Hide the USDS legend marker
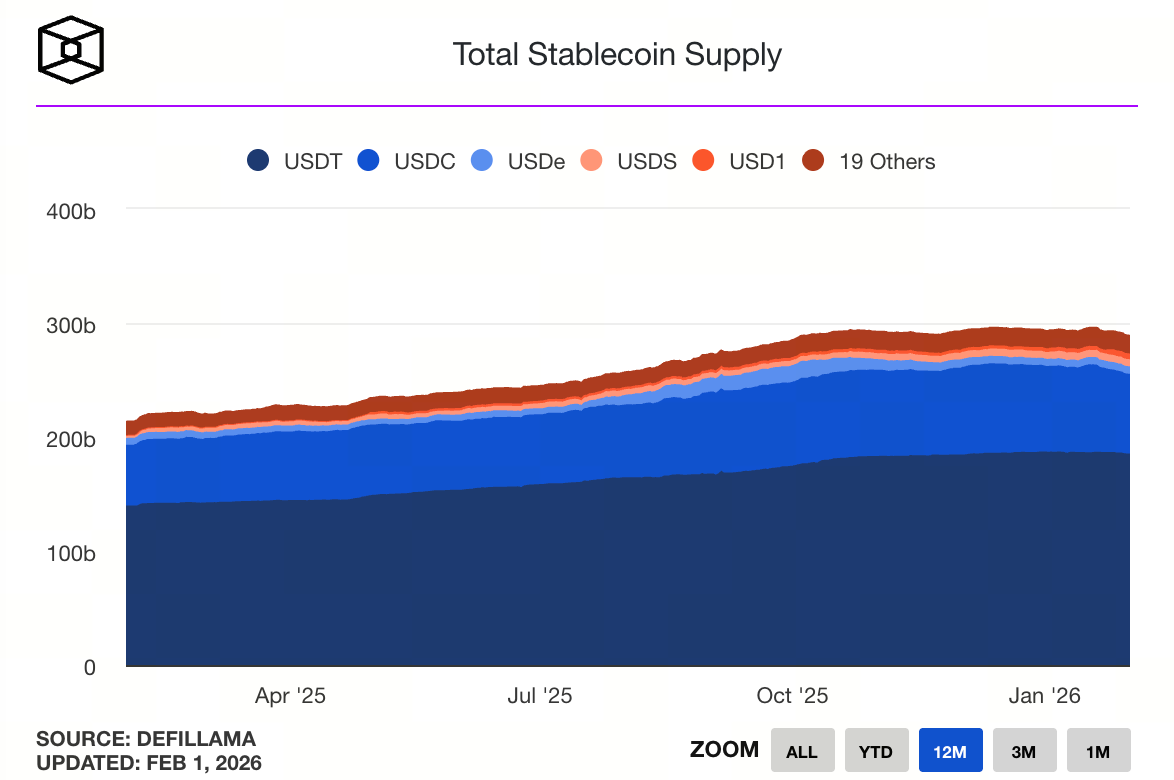 tap(592, 161)
